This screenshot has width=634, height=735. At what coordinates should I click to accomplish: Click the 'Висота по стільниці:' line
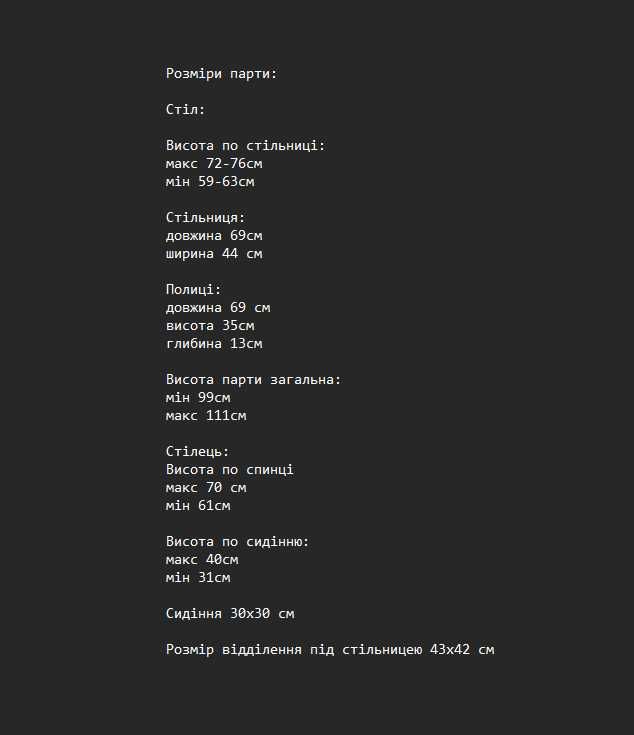coord(246,146)
